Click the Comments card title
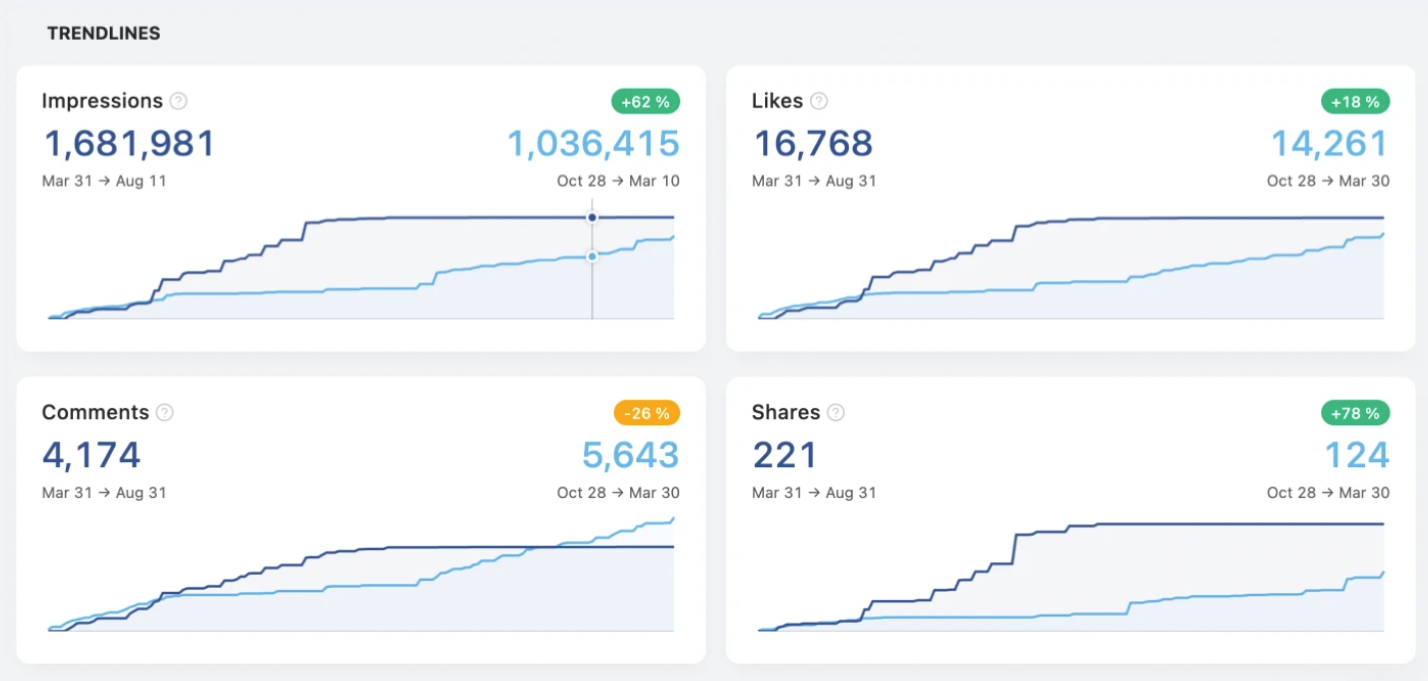Viewport: 1428px width, 681px height. point(95,413)
